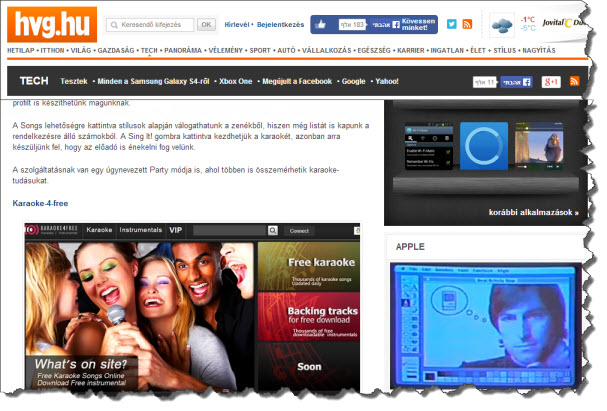
Task: Click the Karaoke4Free logo
Action: pos(52,230)
